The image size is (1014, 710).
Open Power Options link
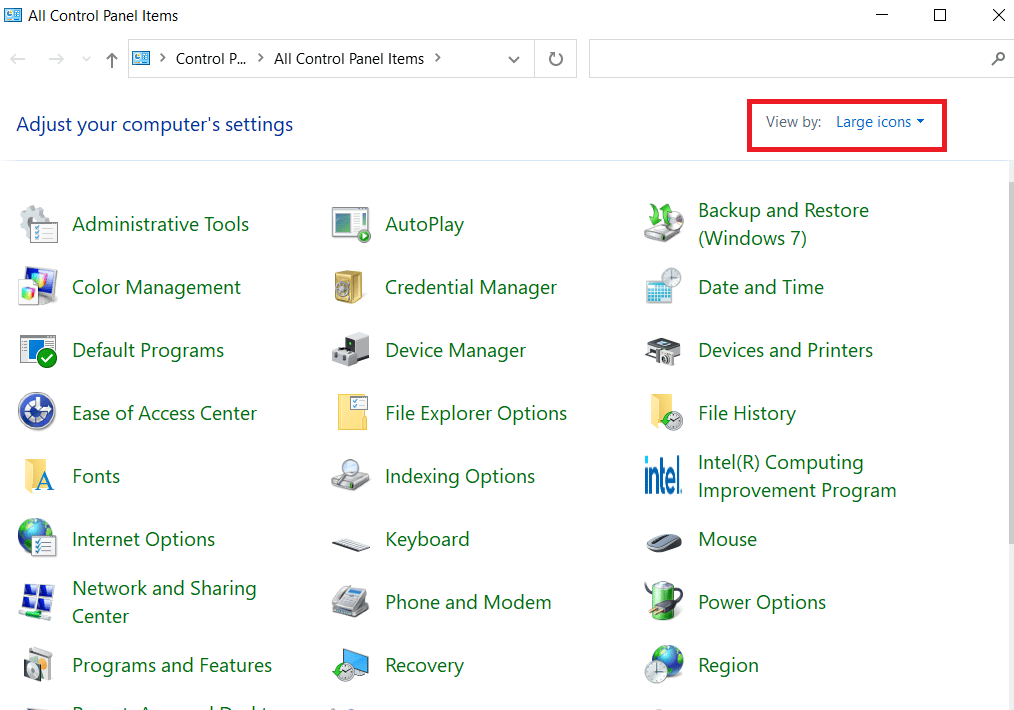pyautogui.click(x=762, y=603)
